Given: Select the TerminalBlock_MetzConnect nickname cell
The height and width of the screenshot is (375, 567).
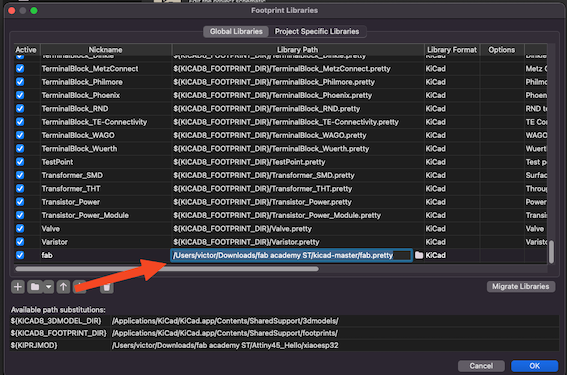Looking at the screenshot, I should [106, 69].
